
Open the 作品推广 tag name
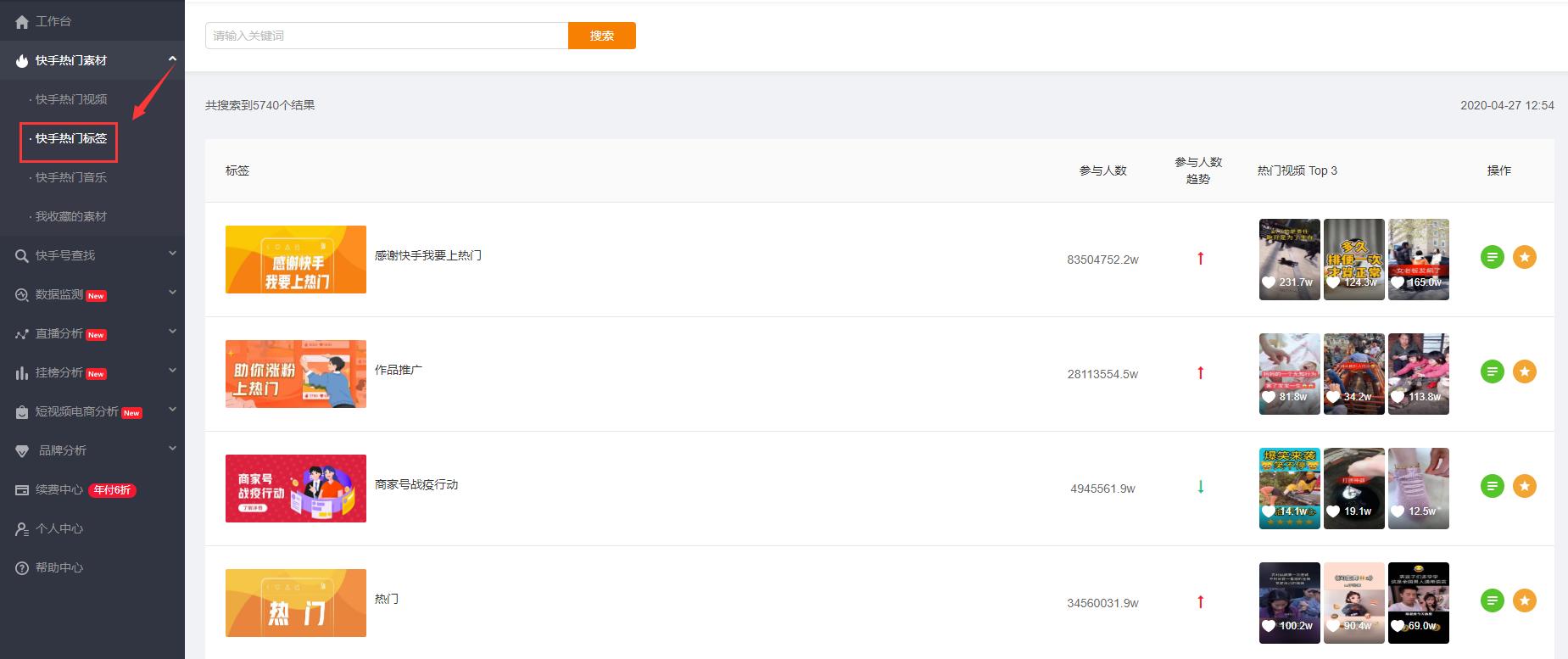click(399, 370)
